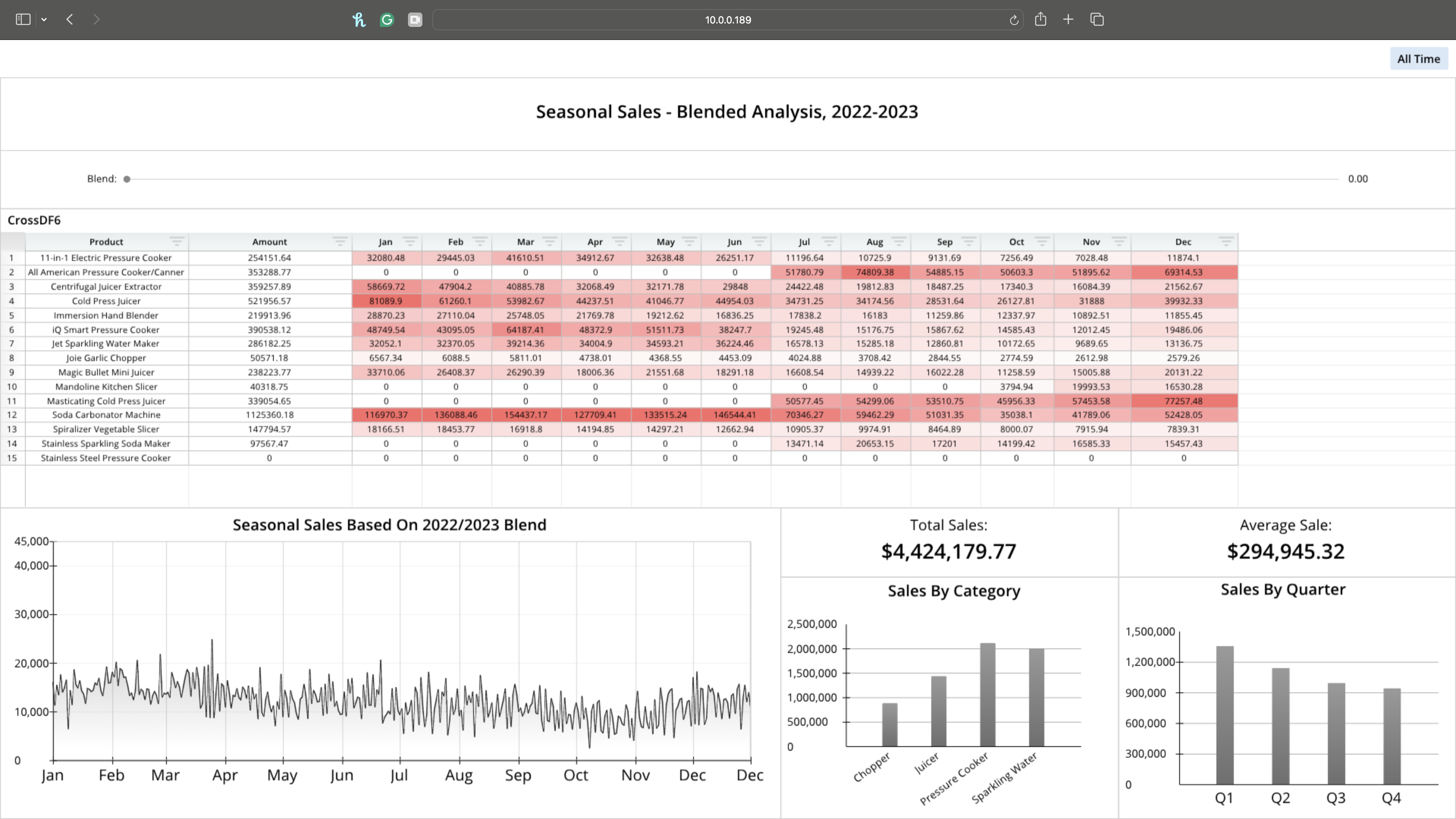Image resolution: width=1456 pixels, height=819 pixels.
Task: Select the cell with value 81089.9
Action: point(387,301)
